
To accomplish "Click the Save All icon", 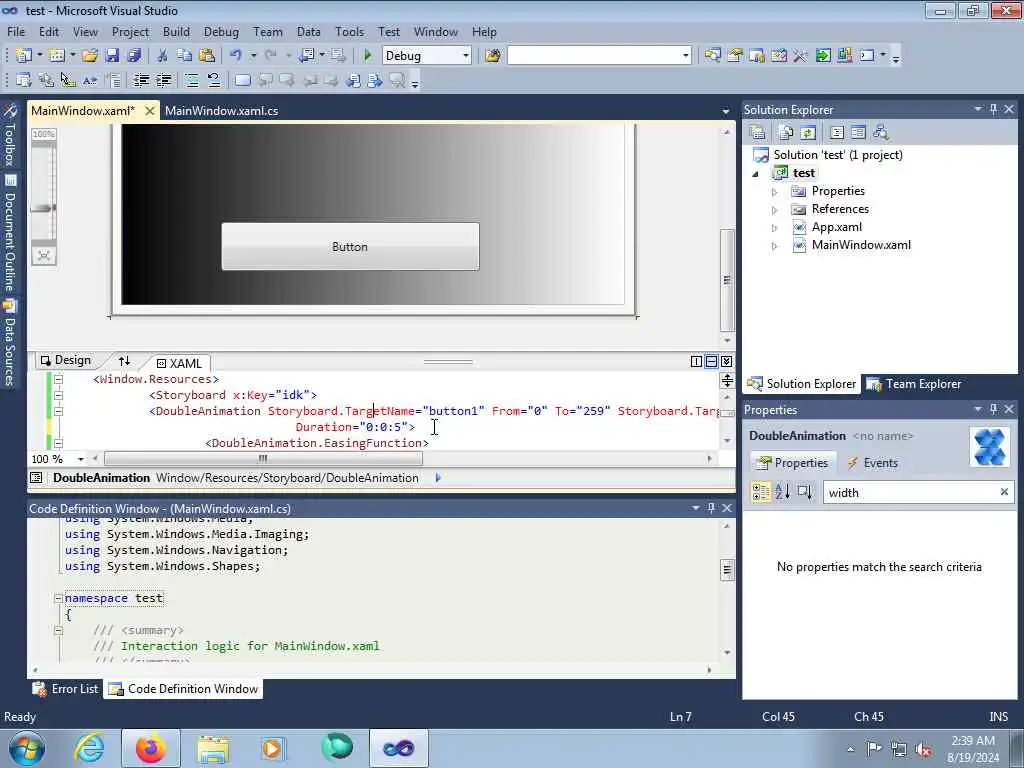I will 135,56.
